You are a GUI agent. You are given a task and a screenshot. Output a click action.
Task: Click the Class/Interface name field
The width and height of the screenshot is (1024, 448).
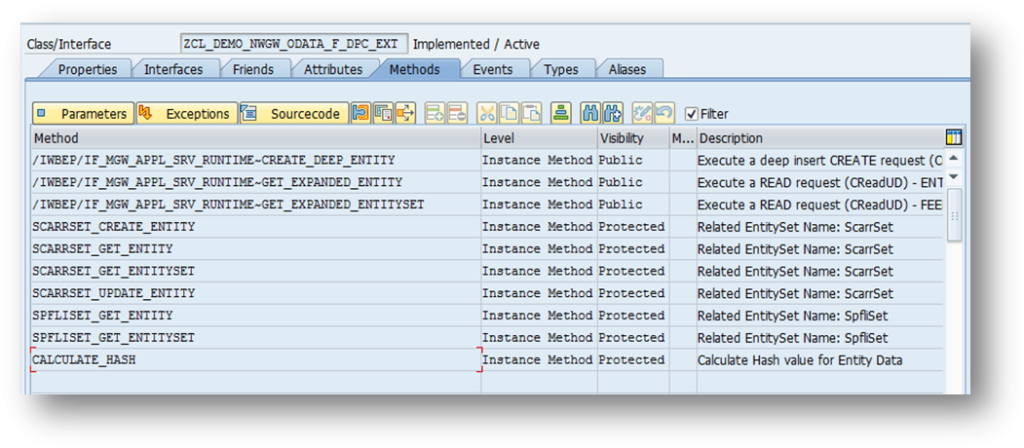295,44
